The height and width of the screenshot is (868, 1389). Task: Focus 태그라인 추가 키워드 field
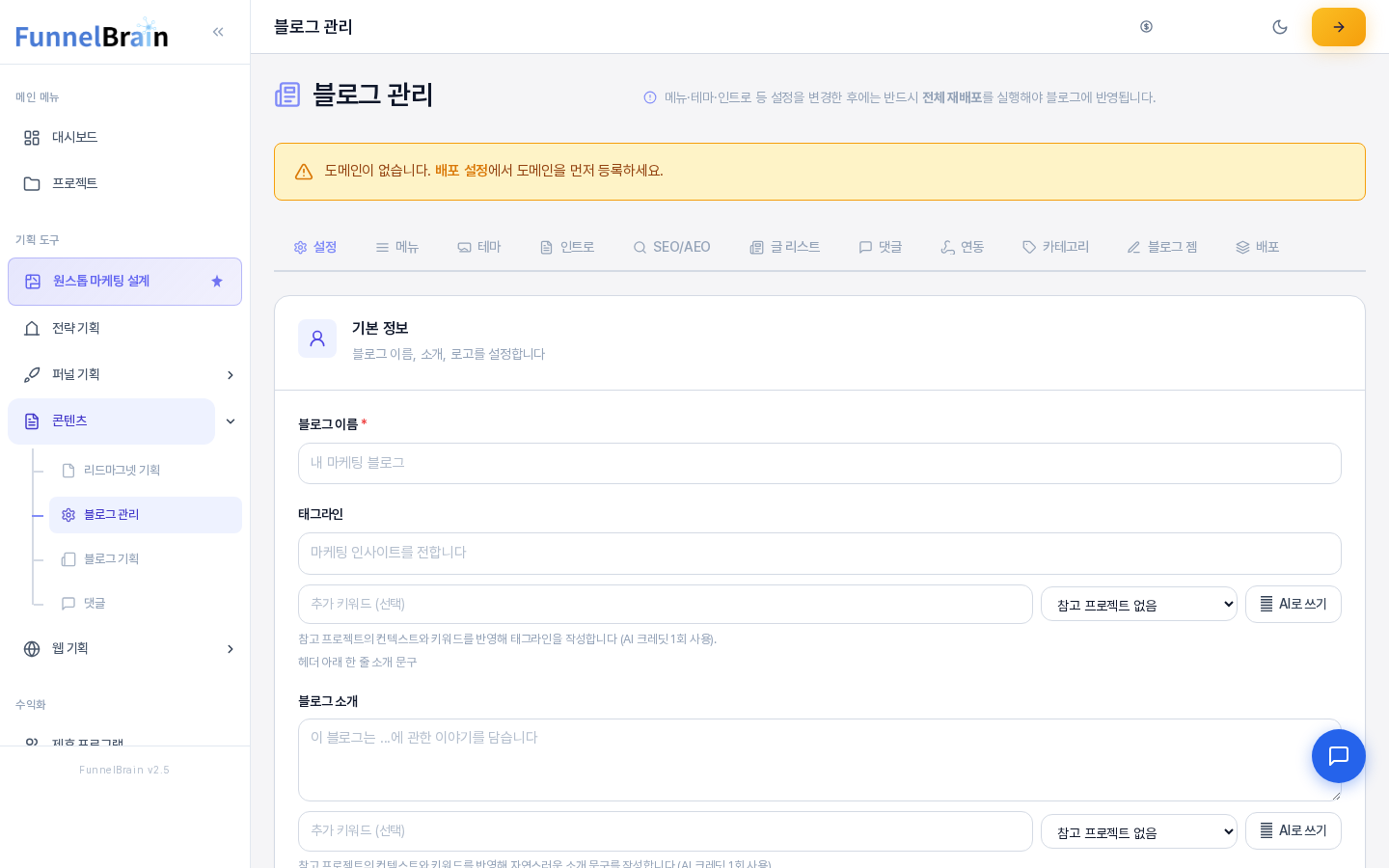coord(666,604)
